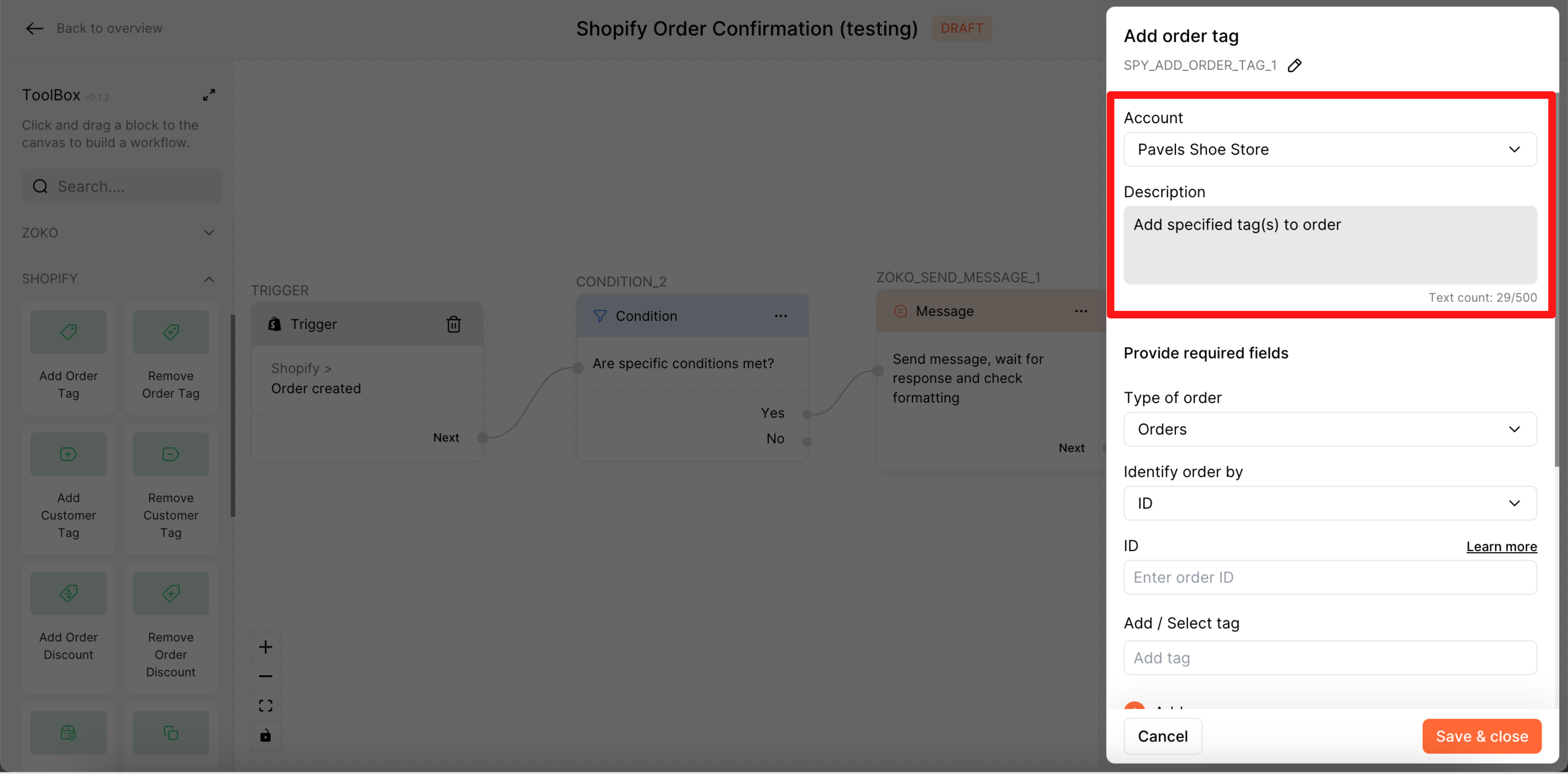Image resolution: width=1568 pixels, height=774 pixels.
Task: Open the Message block three-dot menu
Action: click(1080, 311)
